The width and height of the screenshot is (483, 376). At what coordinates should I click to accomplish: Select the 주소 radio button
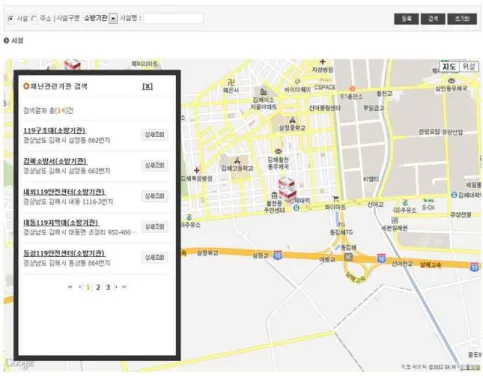coord(34,19)
